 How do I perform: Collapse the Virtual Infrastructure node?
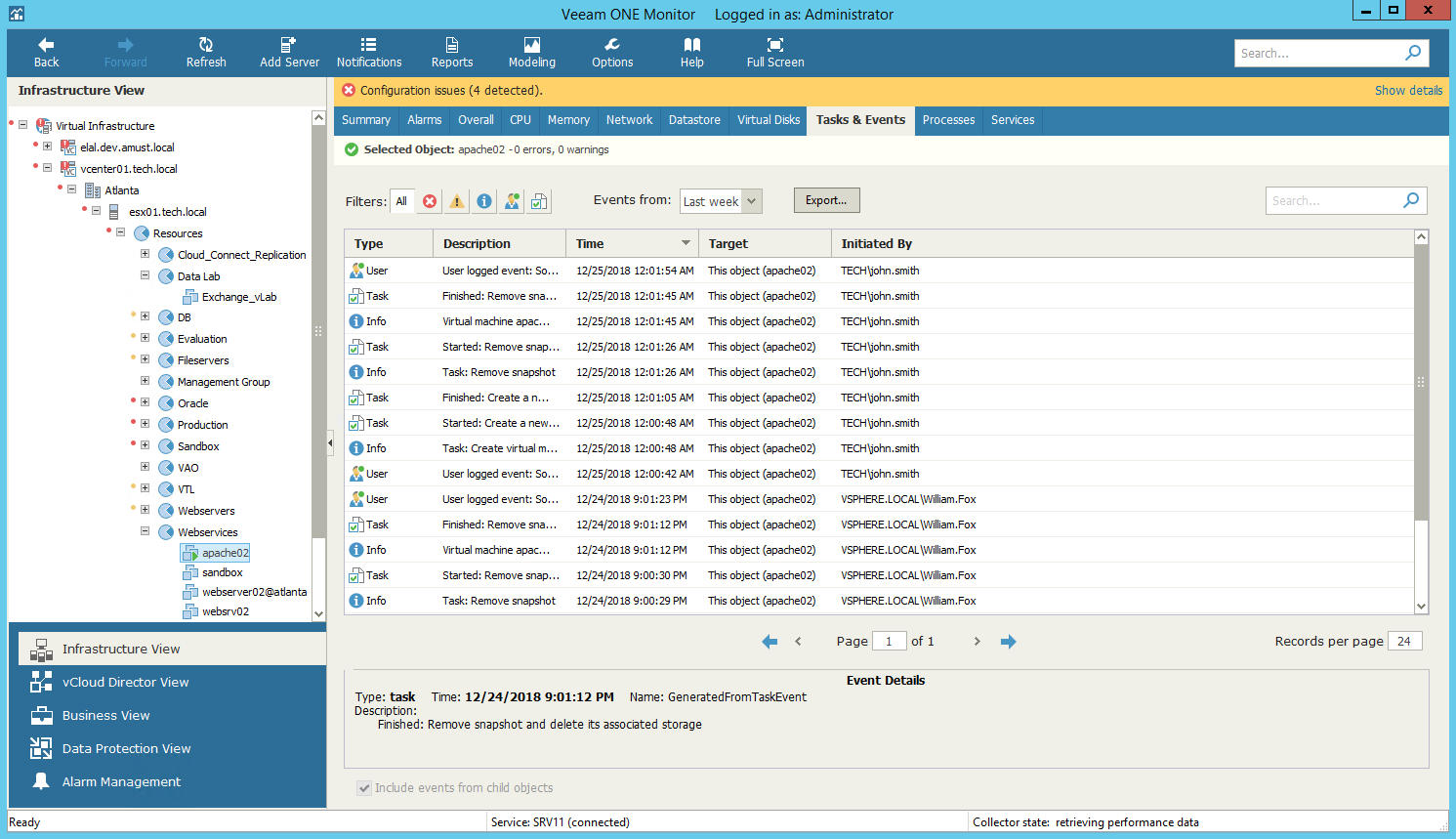(x=22, y=125)
